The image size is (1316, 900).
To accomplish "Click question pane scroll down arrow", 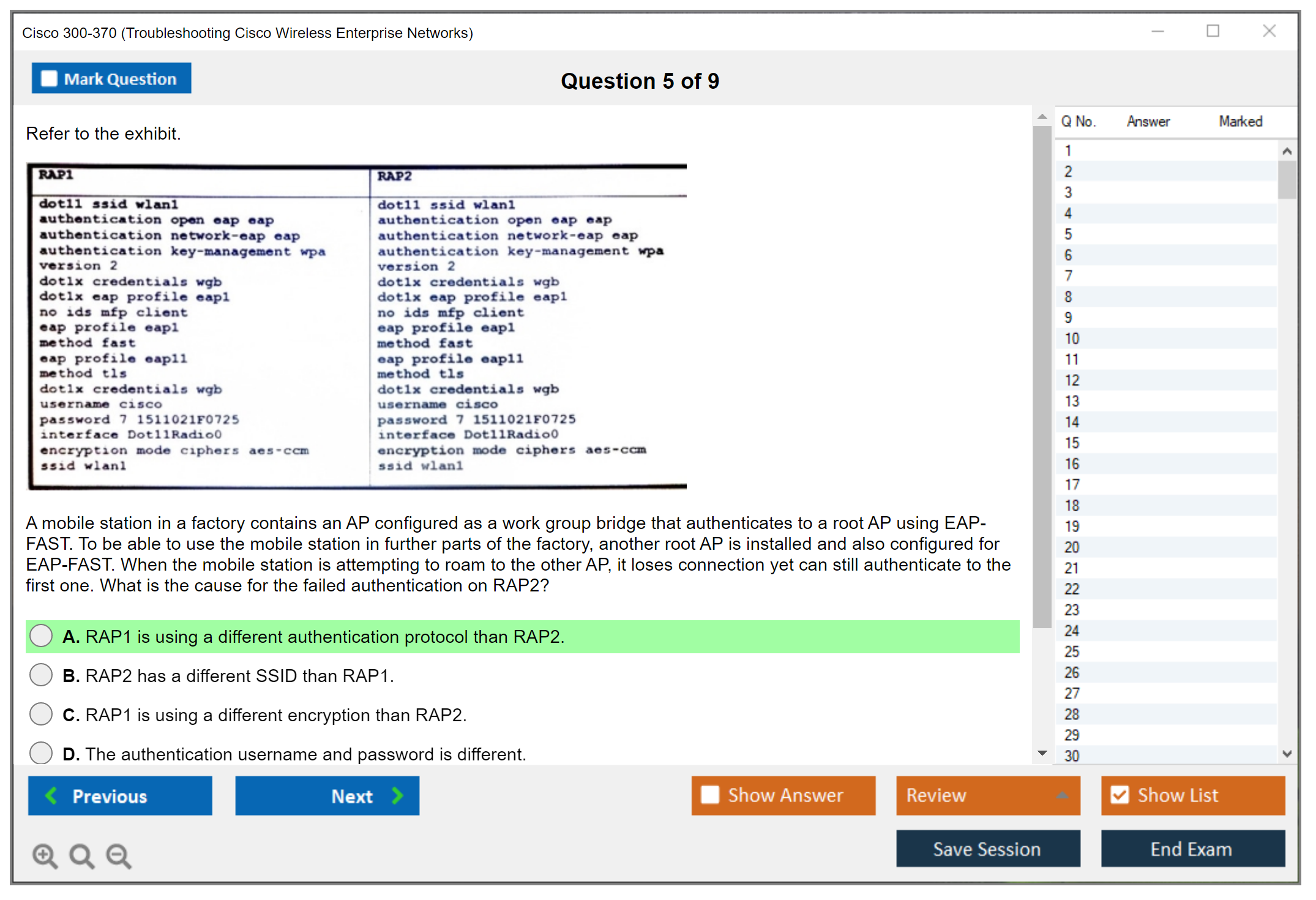I will tap(1042, 753).
